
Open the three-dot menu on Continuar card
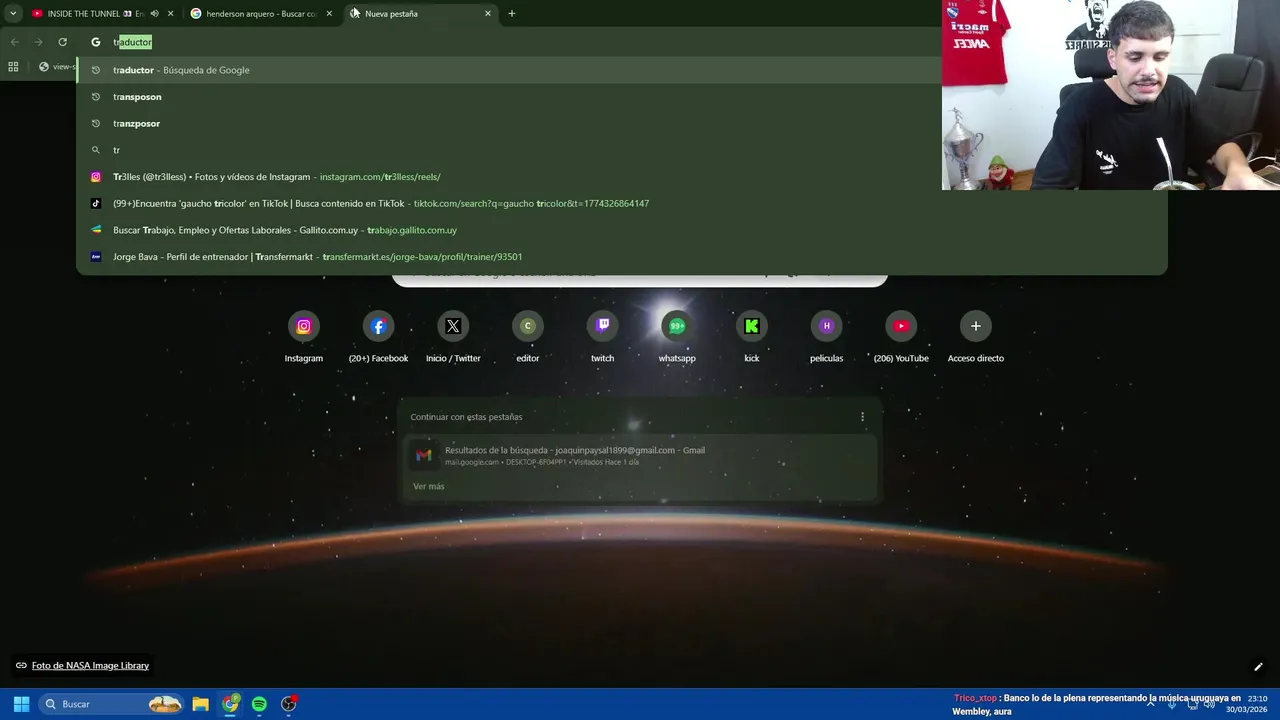coord(862,417)
